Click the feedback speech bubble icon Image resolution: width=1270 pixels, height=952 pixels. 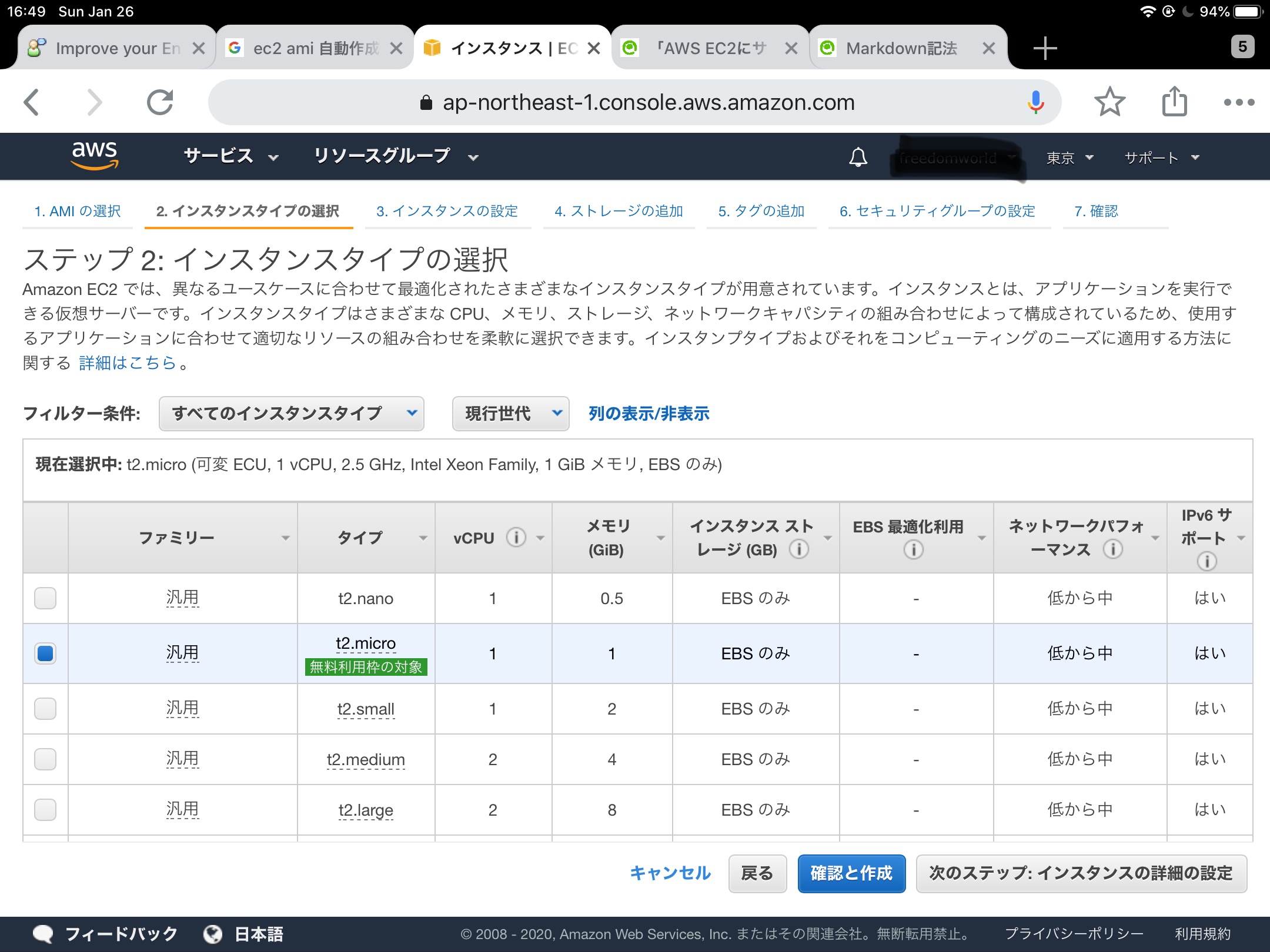click(x=43, y=933)
